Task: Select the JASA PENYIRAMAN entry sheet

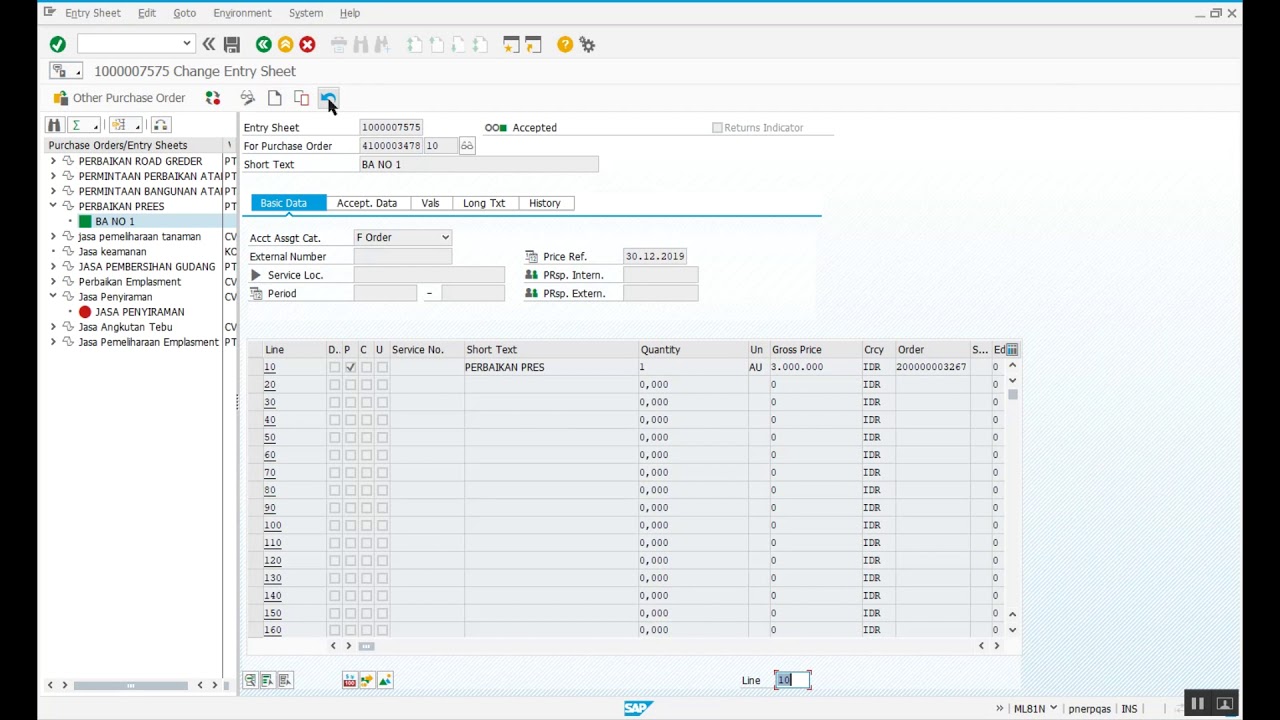Action: (x=139, y=312)
